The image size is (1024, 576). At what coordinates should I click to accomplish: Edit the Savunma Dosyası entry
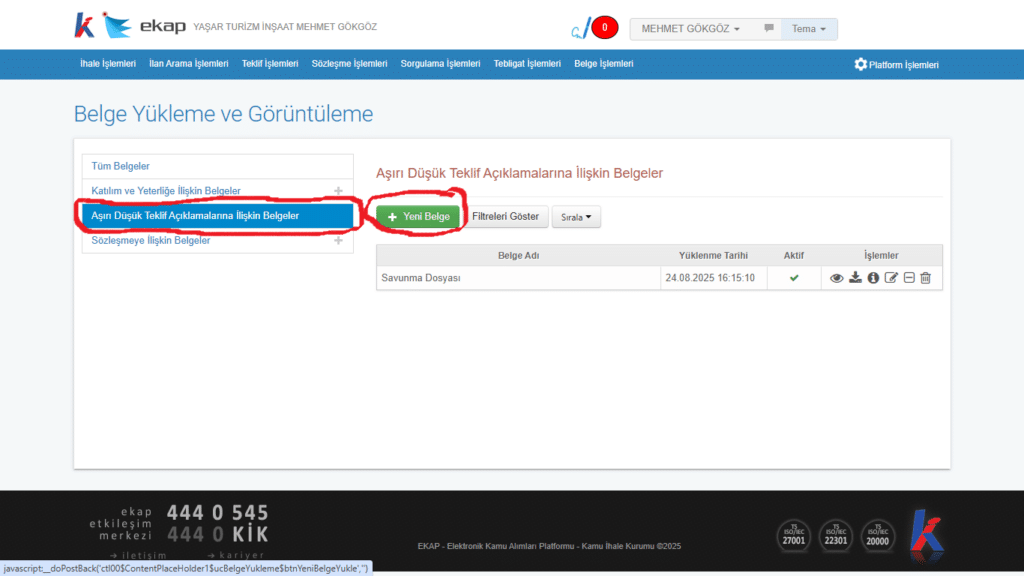point(890,278)
